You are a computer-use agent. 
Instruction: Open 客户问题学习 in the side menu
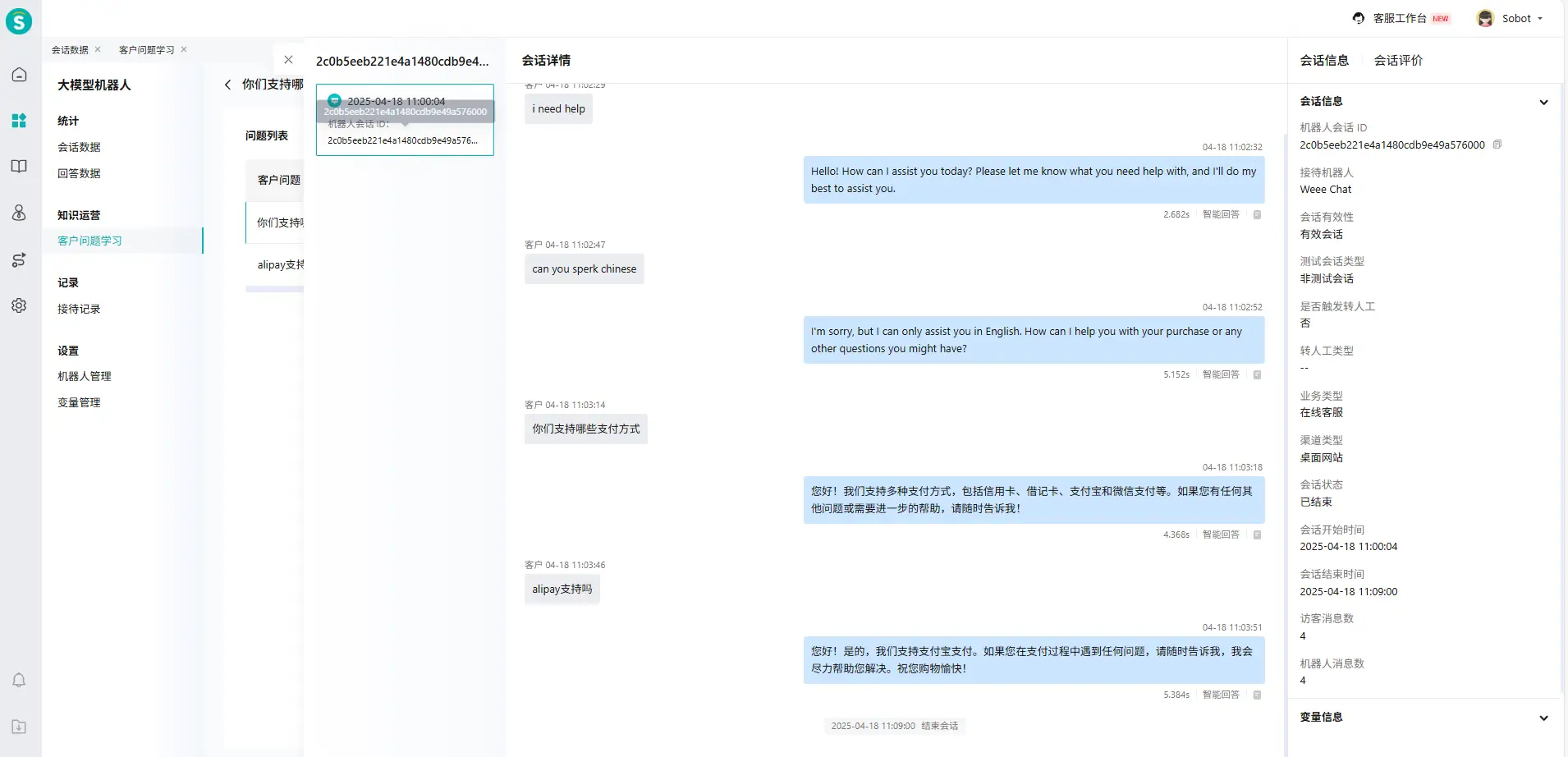coord(89,241)
